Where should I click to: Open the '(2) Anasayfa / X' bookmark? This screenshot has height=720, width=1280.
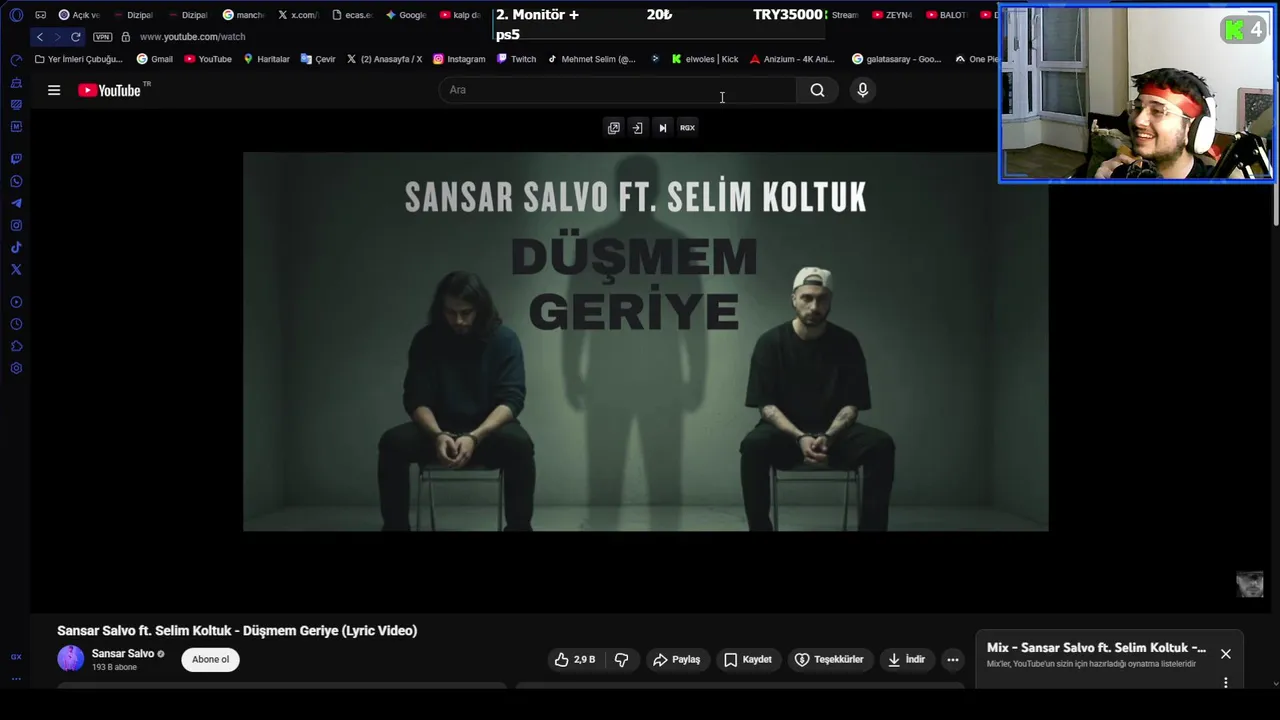coord(384,59)
